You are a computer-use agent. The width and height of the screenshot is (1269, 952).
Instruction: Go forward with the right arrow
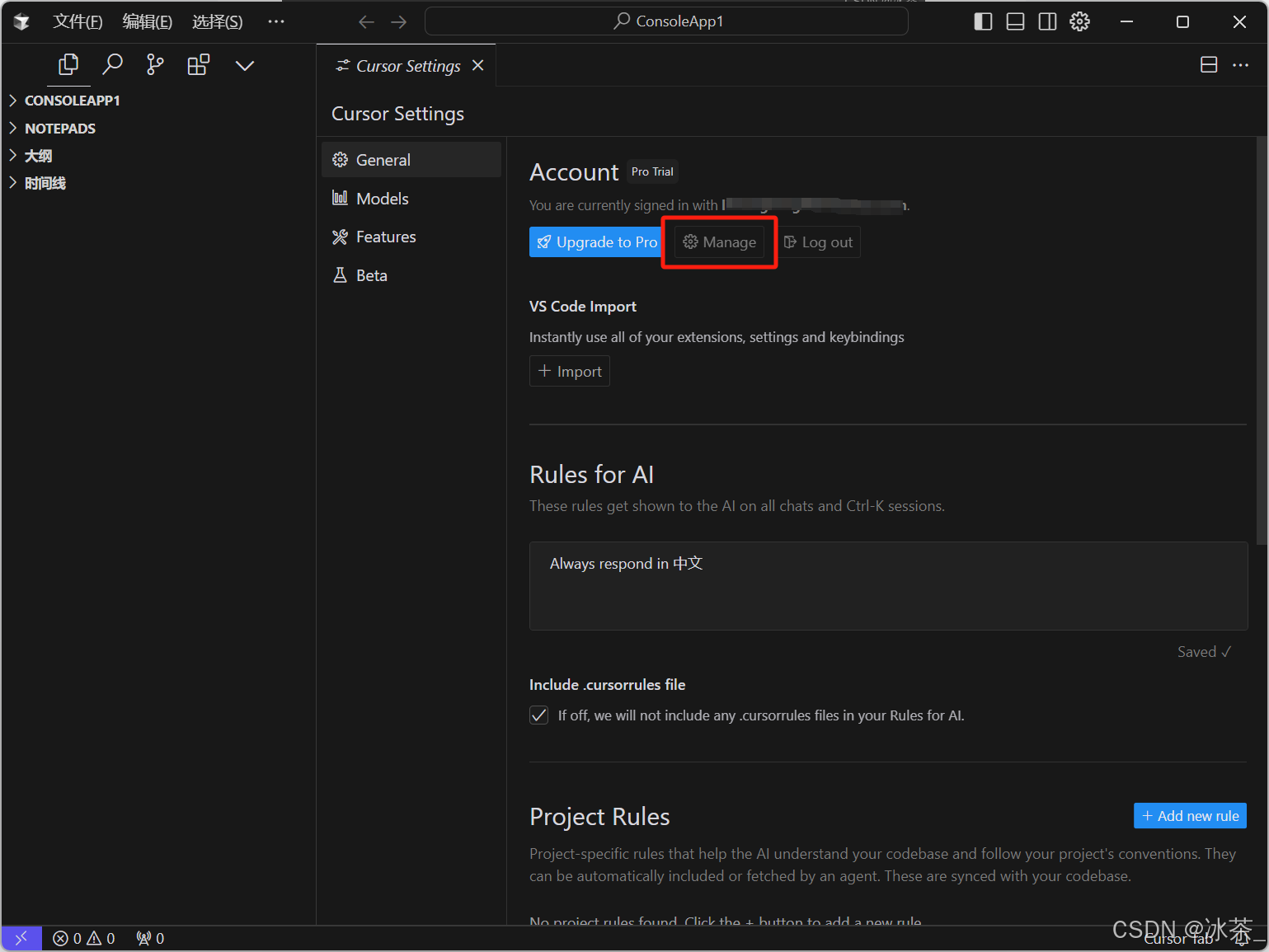coord(399,22)
